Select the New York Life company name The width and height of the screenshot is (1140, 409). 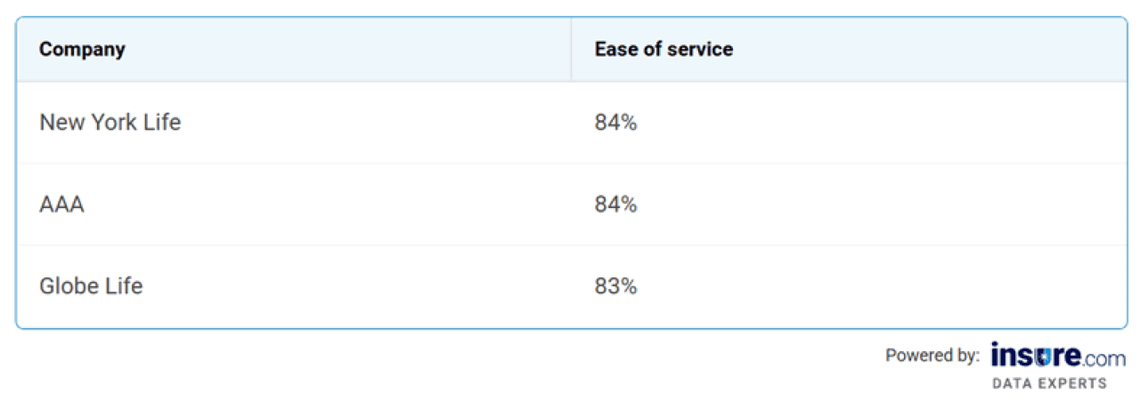click(x=110, y=123)
